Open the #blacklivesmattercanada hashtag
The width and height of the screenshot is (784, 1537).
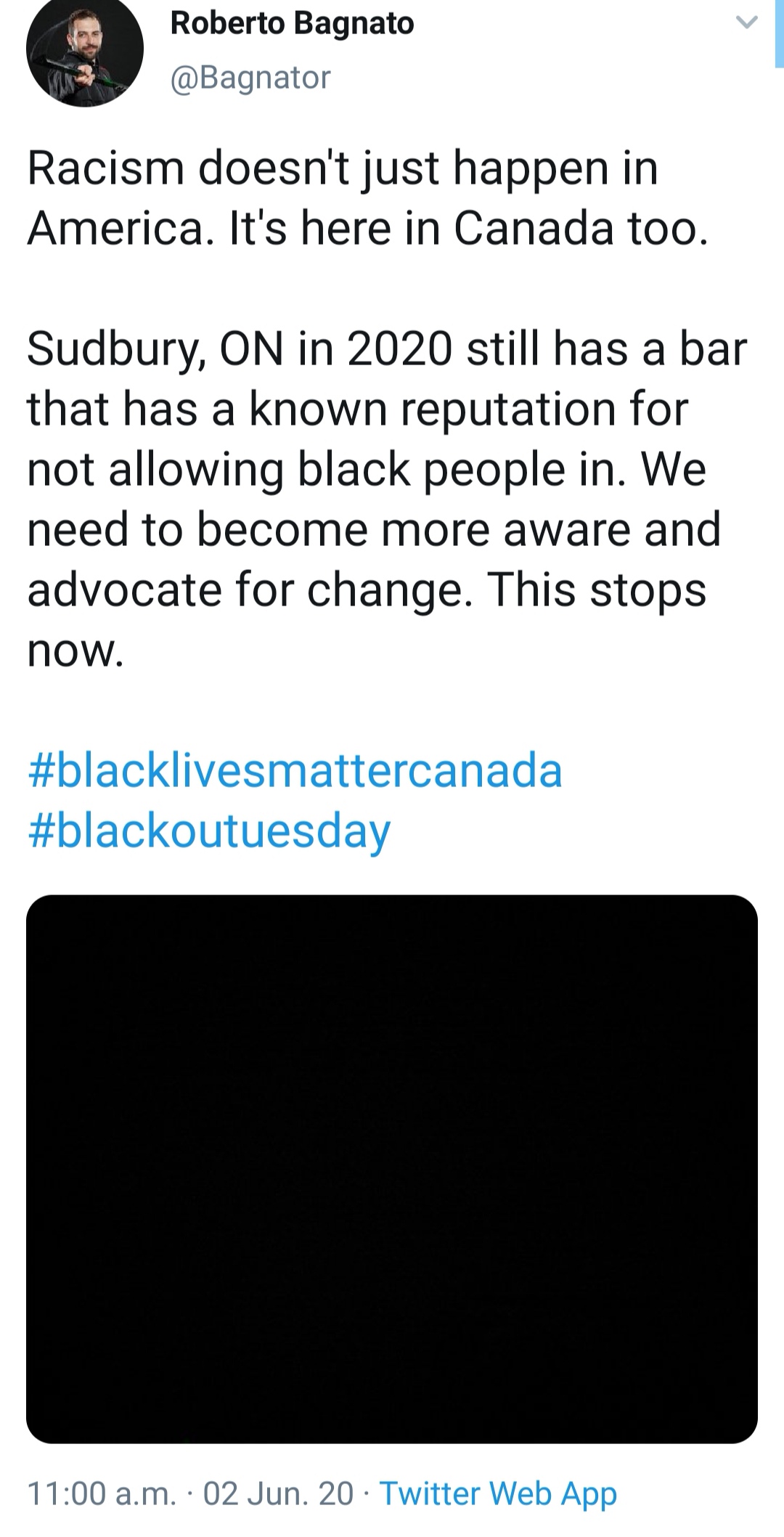[295, 770]
